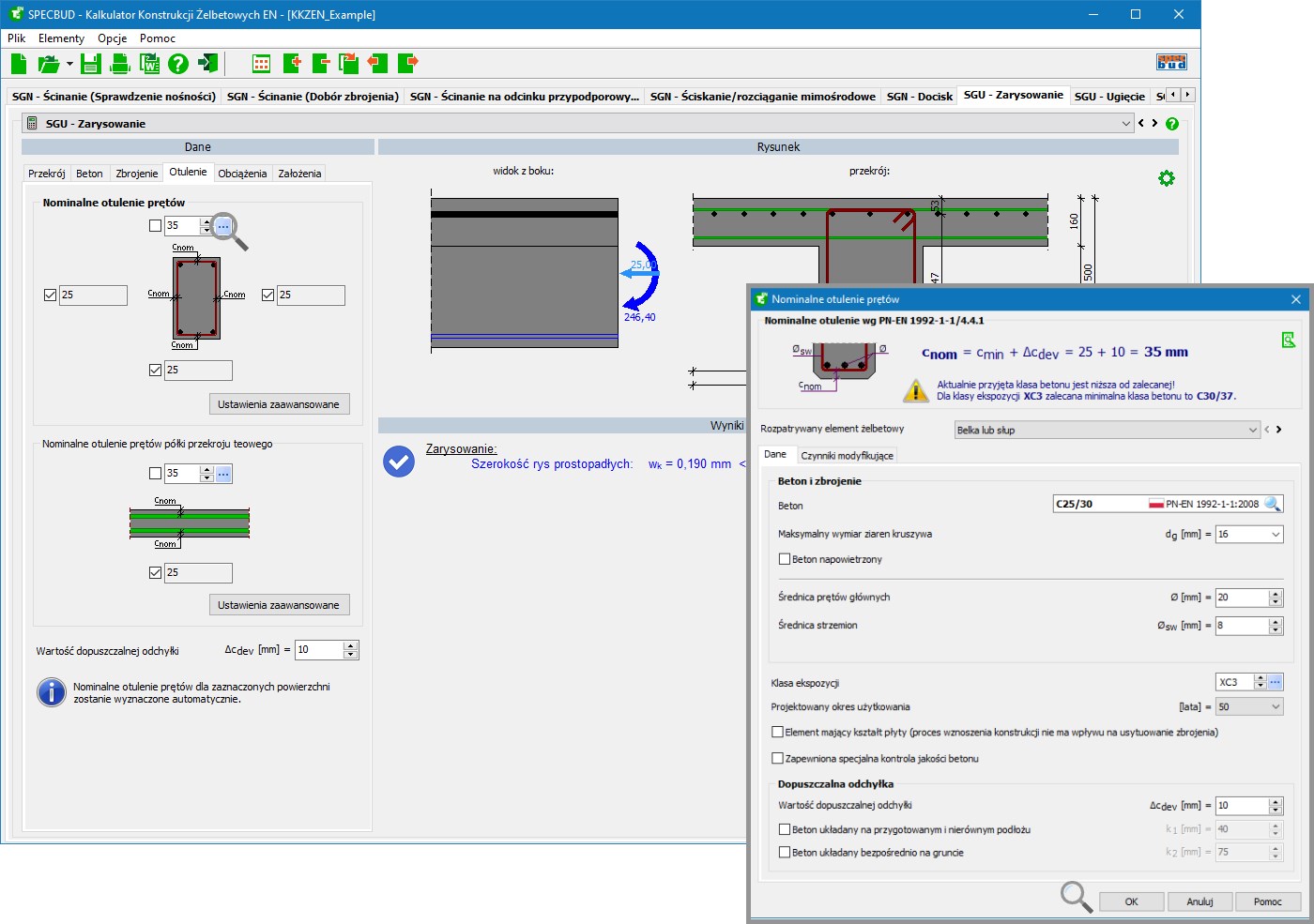
Task: Click the add element plus icon
Action: click(x=292, y=64)
